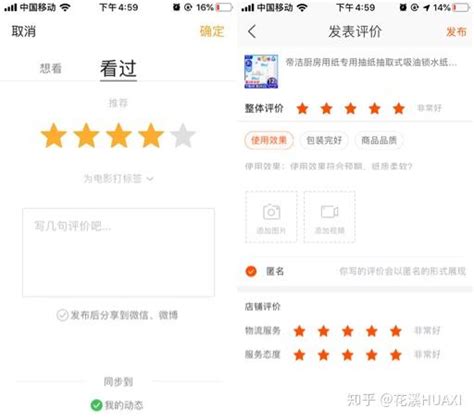Expand the 为电影打标签 dropdown
The image size is (474, 420).
pyautogui.click(x=118, y=179)
